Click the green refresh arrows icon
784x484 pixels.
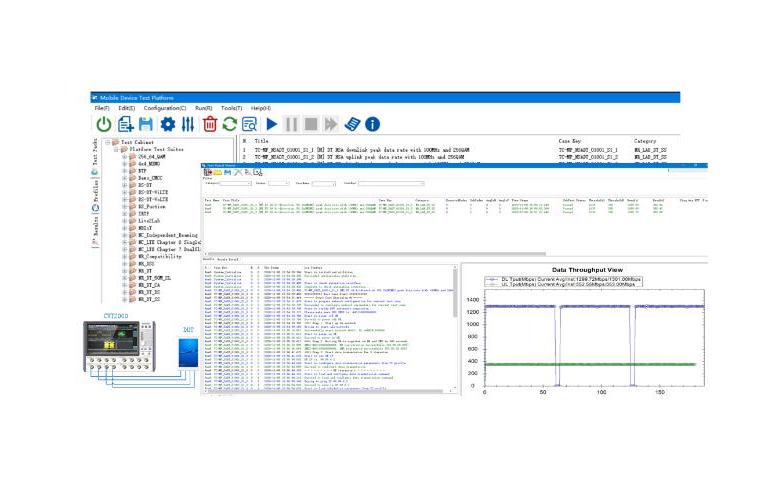pyautogui.click(x=230, y=124)
